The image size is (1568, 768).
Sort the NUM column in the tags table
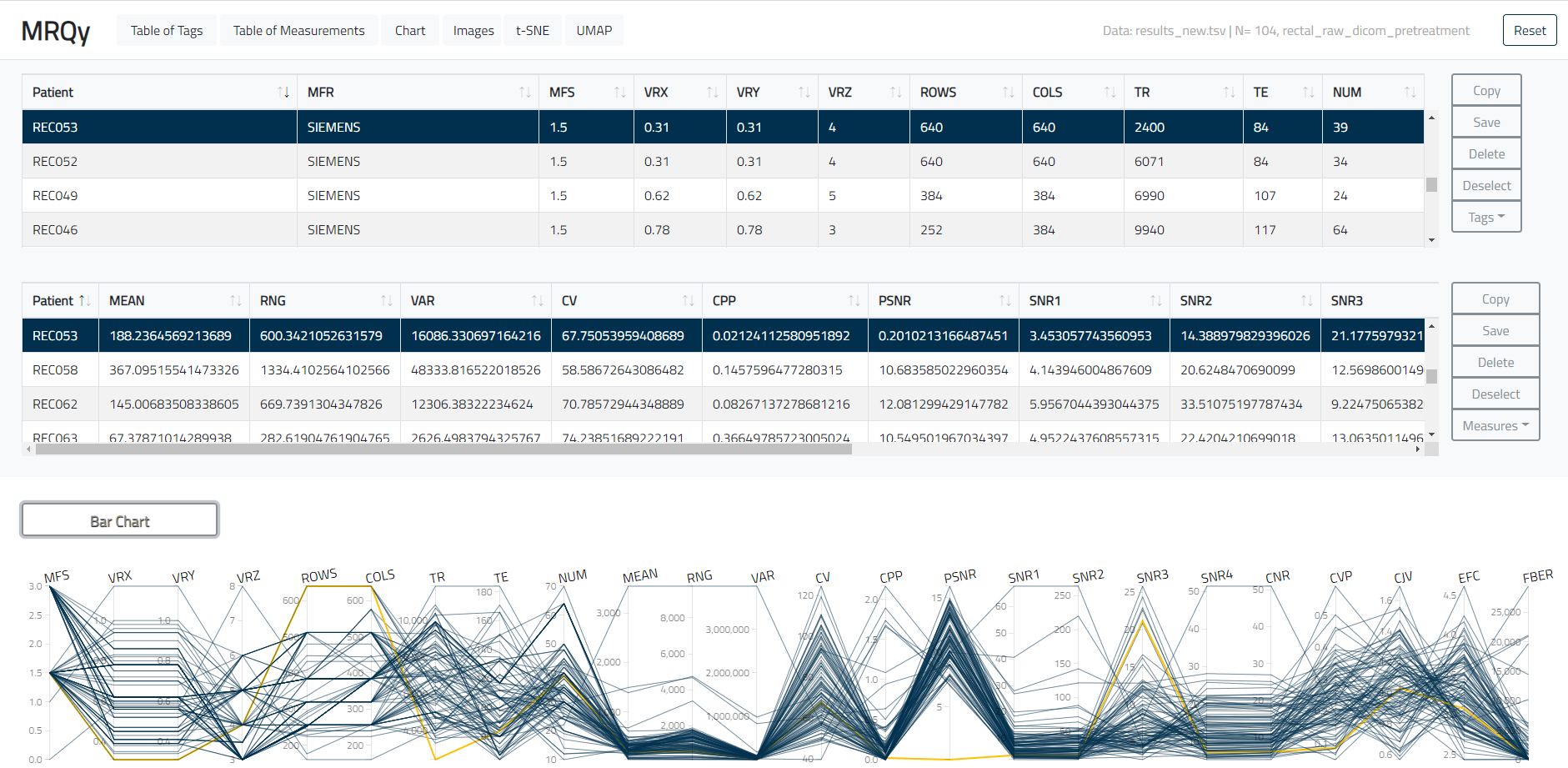[x=1411, y=92]
